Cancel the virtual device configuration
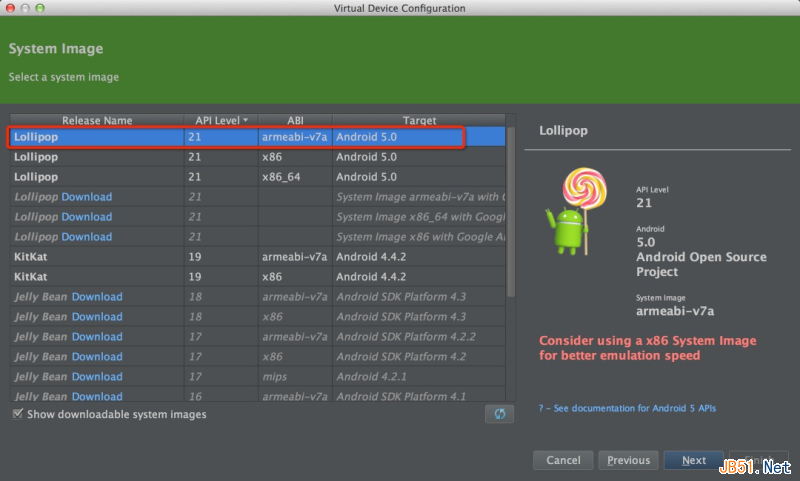 click(563, 461)
